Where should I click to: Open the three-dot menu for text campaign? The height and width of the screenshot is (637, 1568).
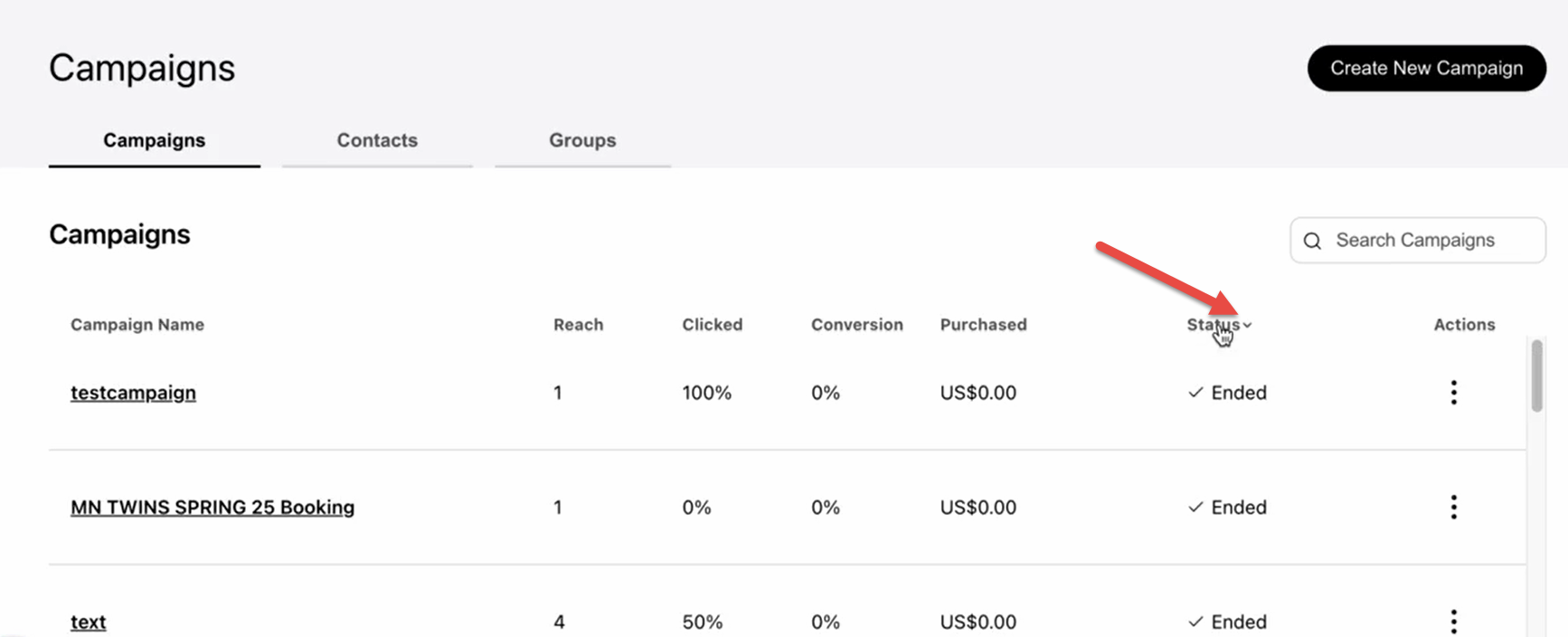(1453, 622)
